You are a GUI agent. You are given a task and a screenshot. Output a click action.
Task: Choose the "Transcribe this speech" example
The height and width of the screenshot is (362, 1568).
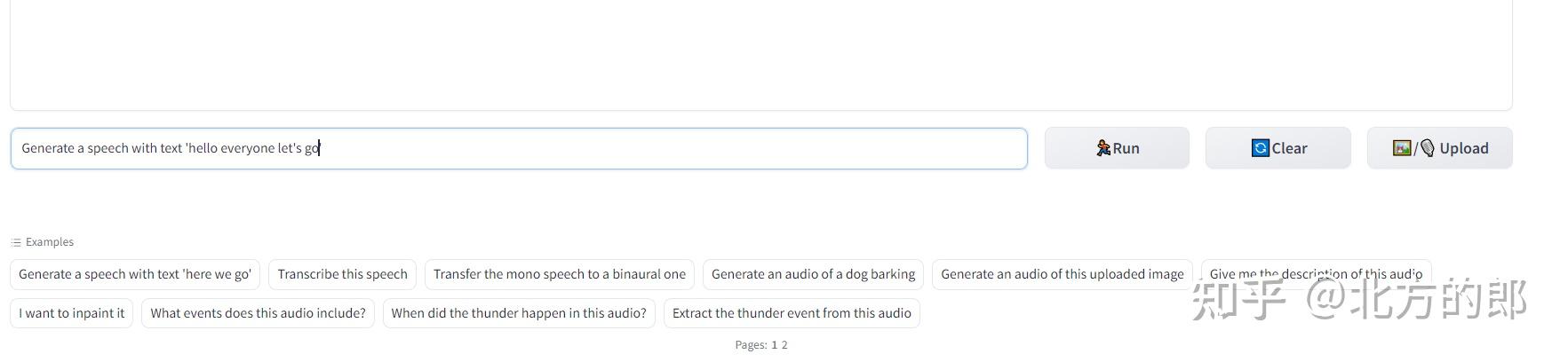[x=342, y=274]
